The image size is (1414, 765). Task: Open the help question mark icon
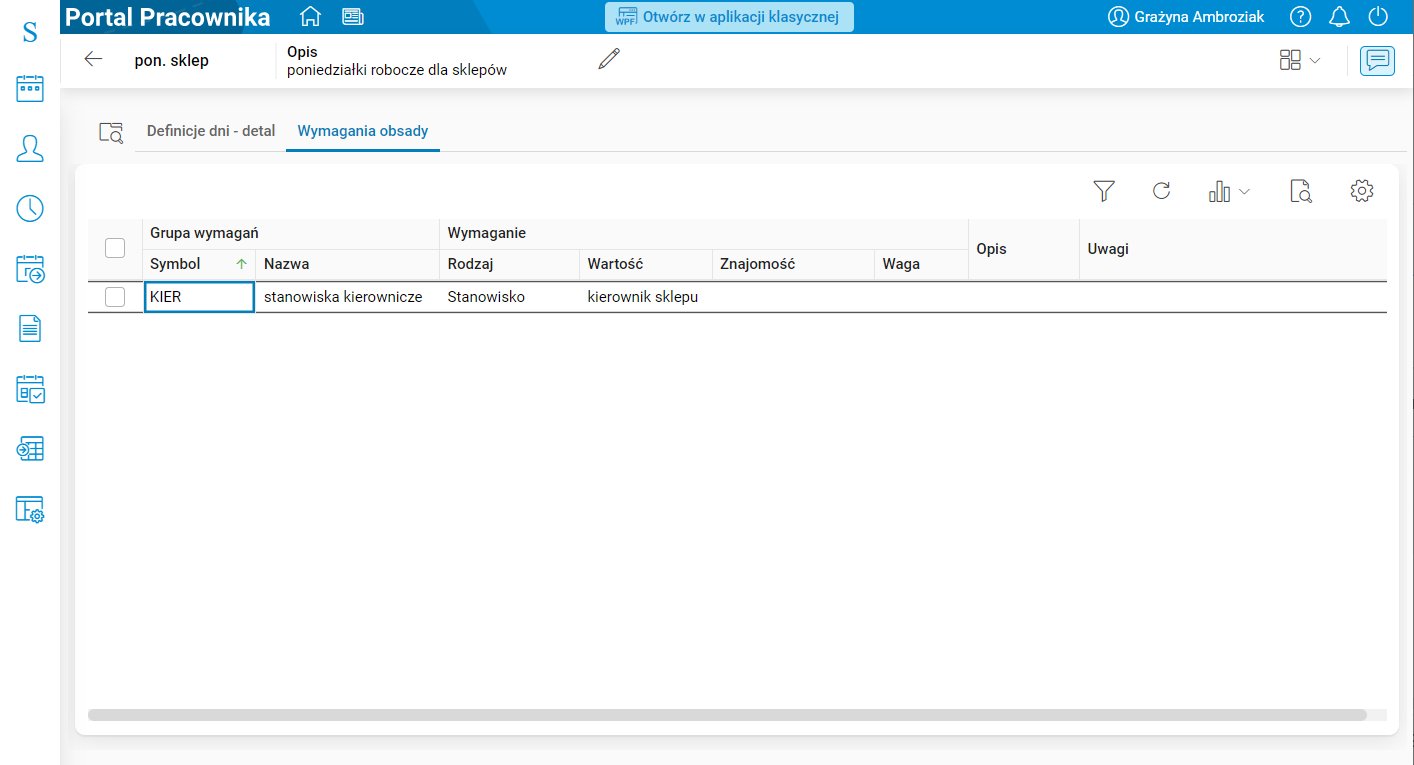pos(1300,17)
